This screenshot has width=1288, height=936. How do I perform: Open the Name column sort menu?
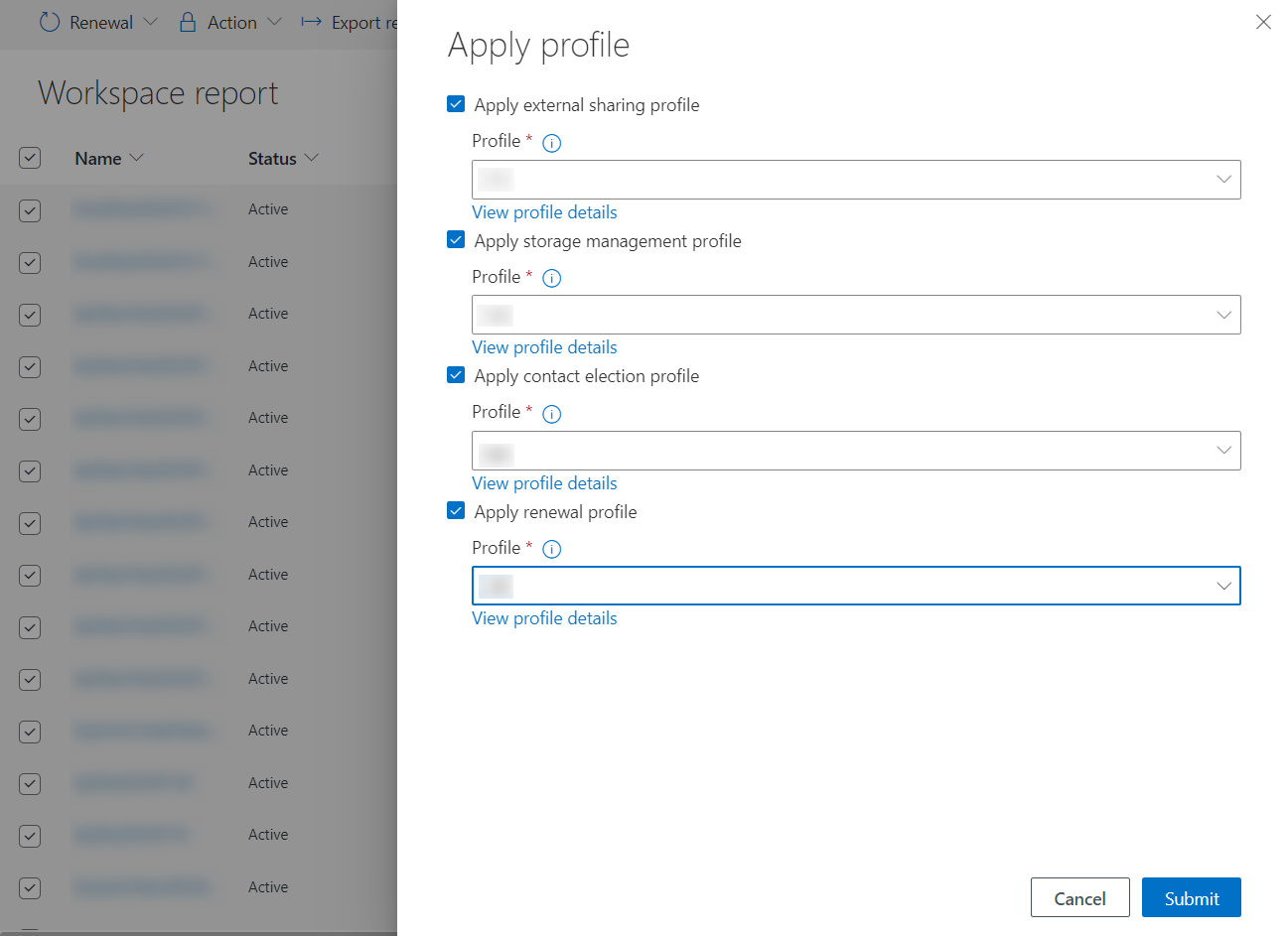point(137,157)
